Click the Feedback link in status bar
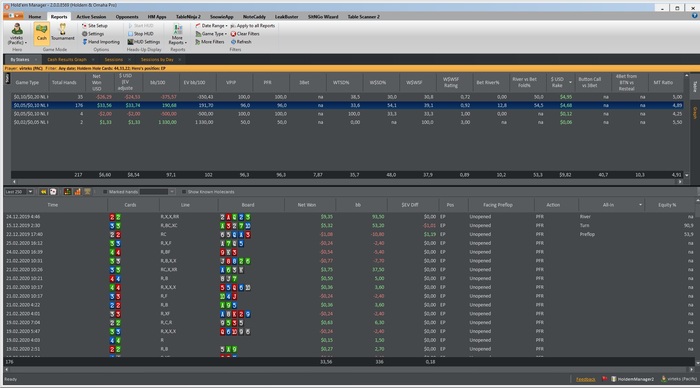 585,379
